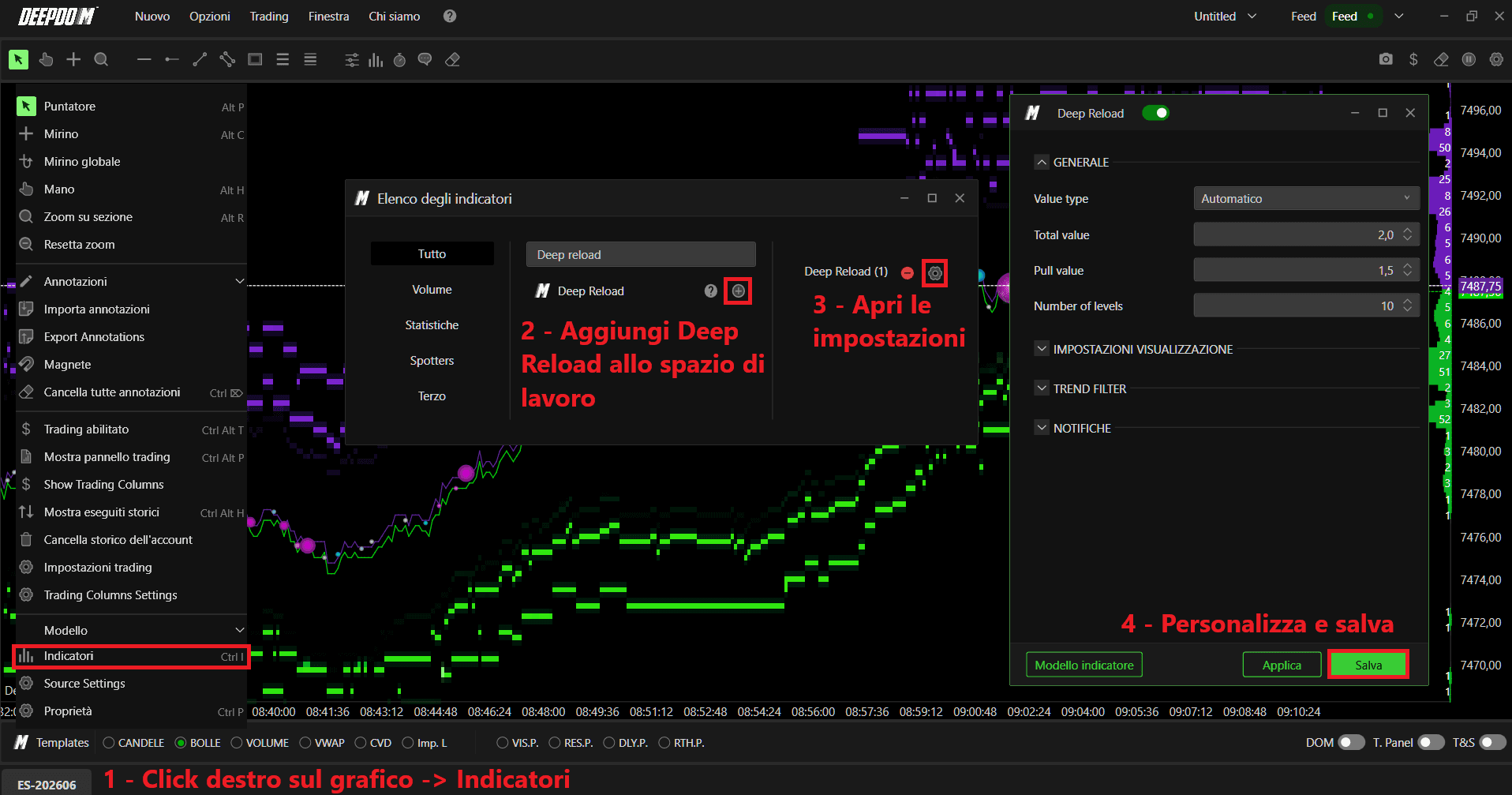Click the Total value stepper arrows
1512x795 pixels.
pyautogui.click(x=1407, y=234)
